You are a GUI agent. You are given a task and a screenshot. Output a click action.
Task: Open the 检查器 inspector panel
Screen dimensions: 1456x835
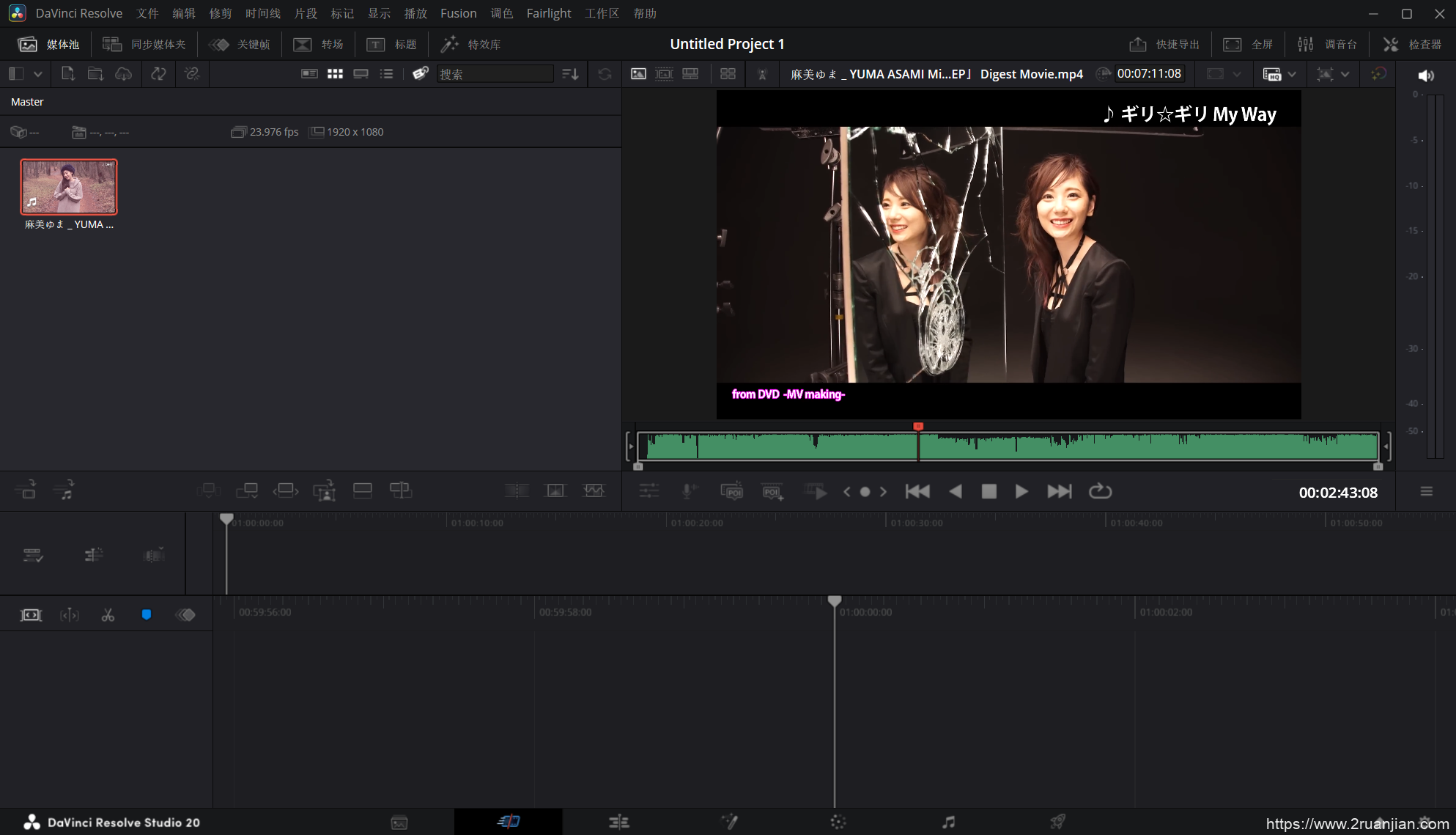[1412, 45]
